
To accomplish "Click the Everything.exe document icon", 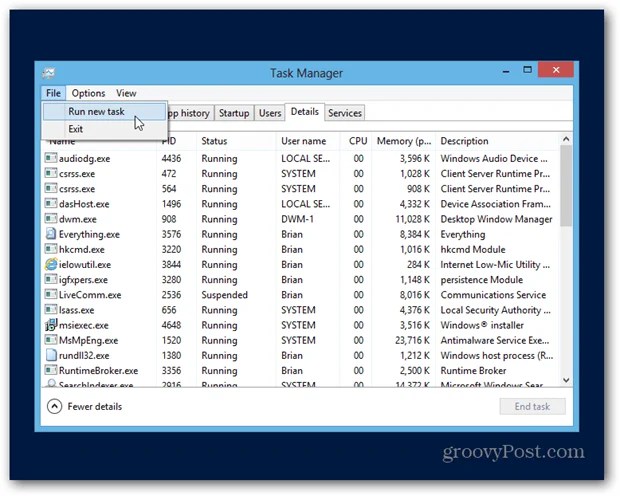I will (51, 234).
